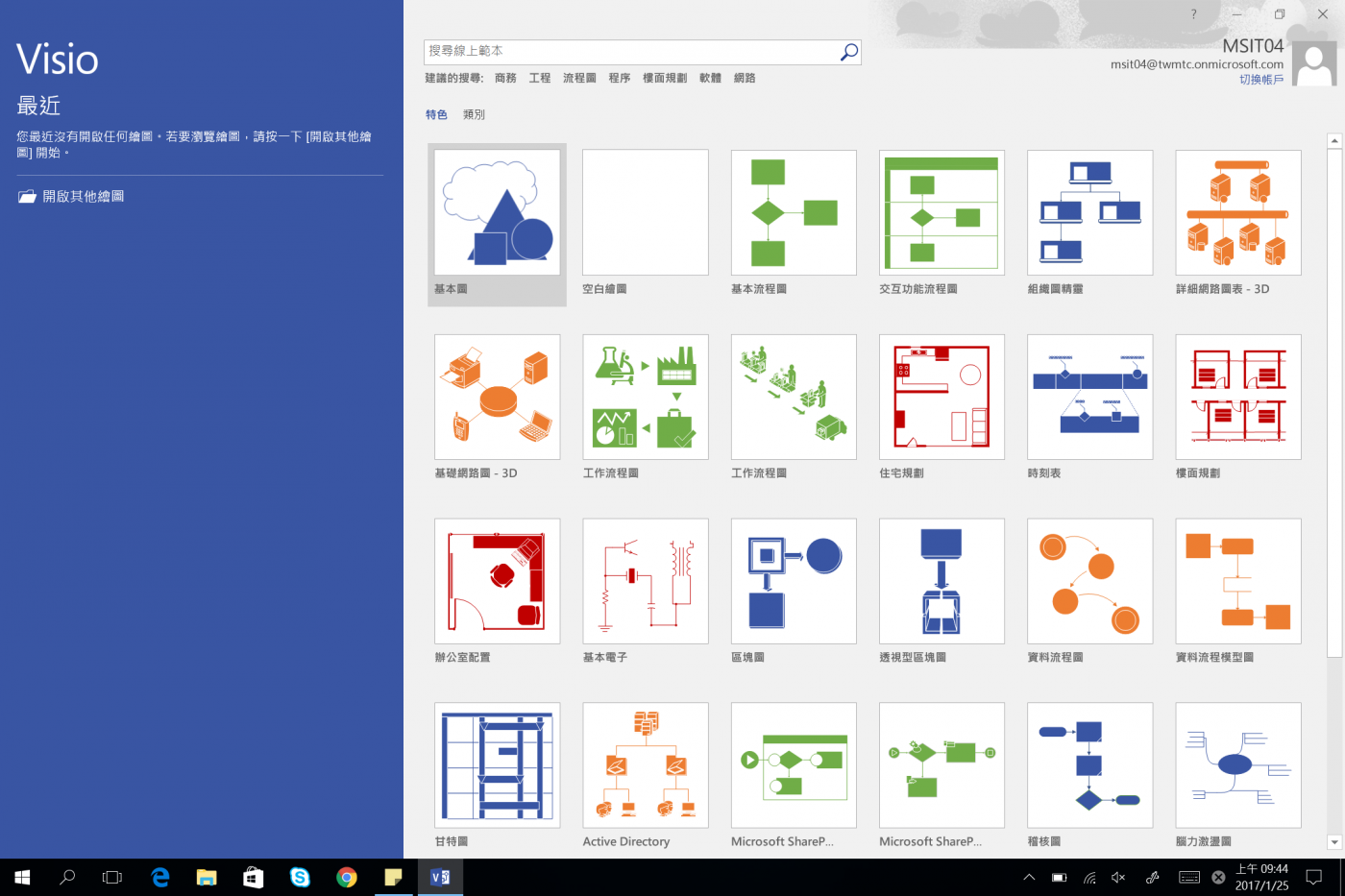
Task: Search suggested term 程序
Action: point(620,78)
